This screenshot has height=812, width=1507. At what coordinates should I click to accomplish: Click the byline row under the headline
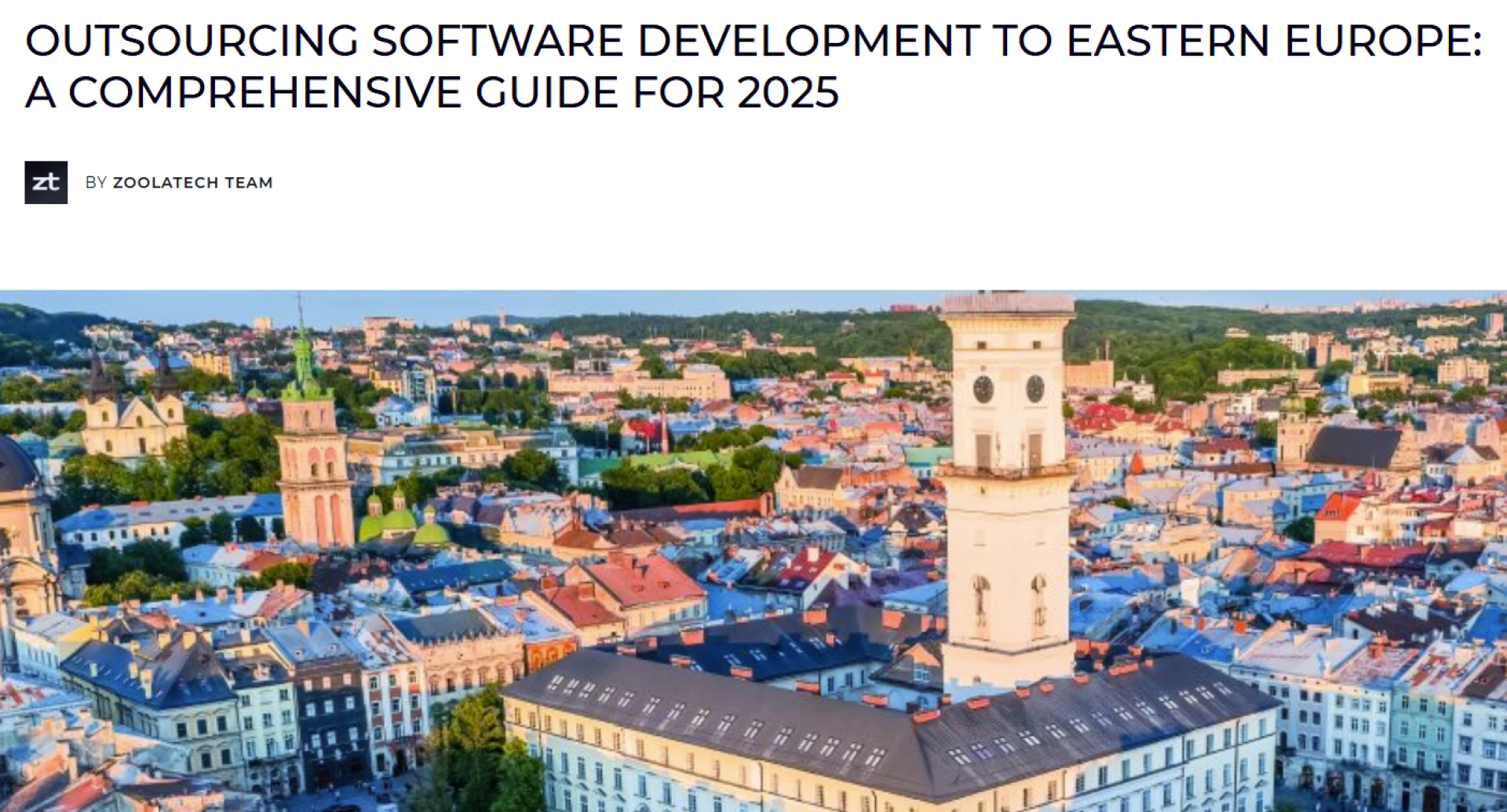(149, 183)
